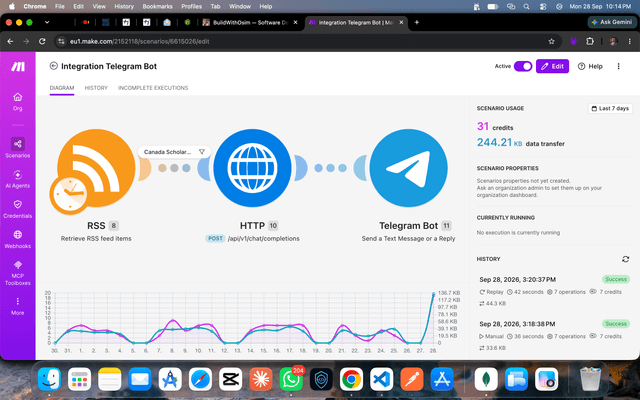Open Finder from the Dock

(x=49, y=379)
